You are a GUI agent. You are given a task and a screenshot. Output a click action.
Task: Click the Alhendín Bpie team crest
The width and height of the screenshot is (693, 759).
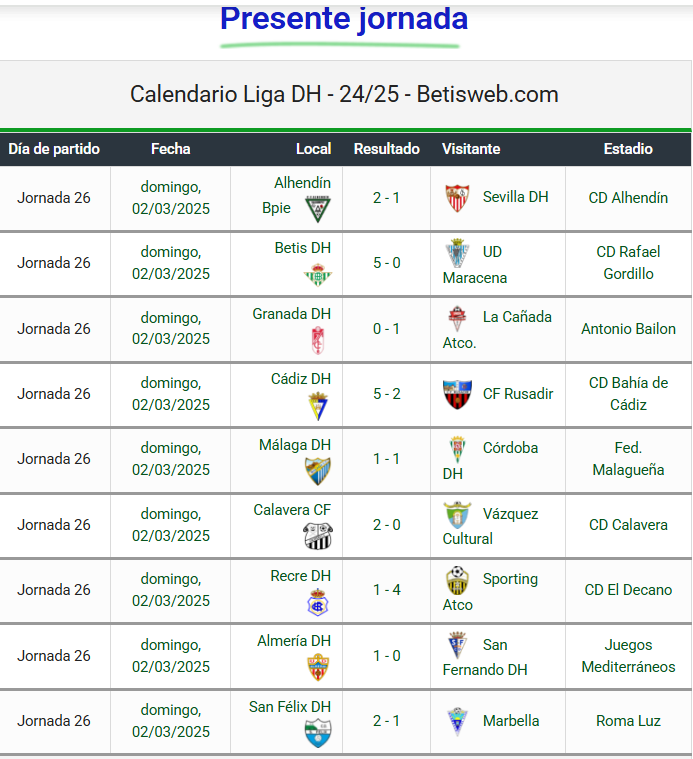tap(317, 210)
